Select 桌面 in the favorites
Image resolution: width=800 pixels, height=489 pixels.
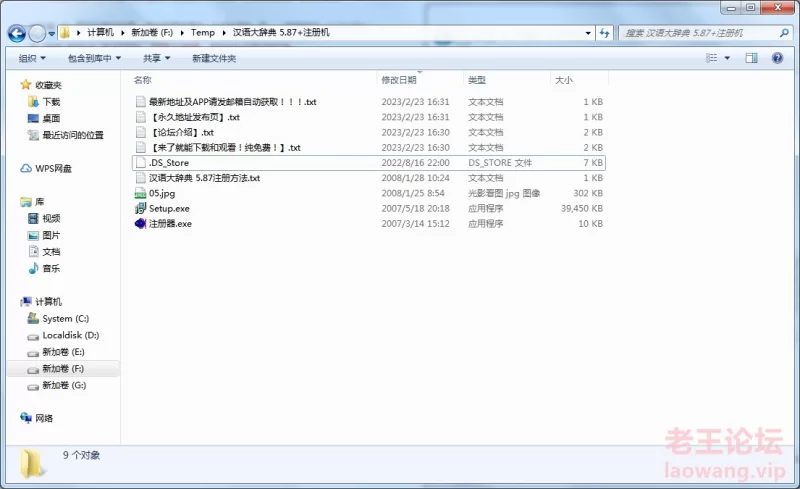[51, 118]
